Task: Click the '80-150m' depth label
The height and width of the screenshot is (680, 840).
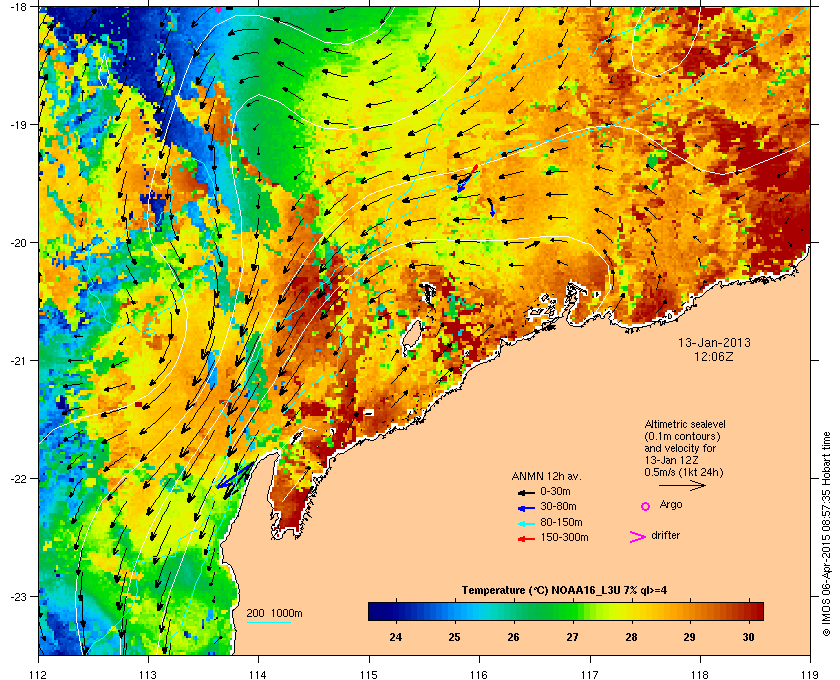Action: (561, 522)
